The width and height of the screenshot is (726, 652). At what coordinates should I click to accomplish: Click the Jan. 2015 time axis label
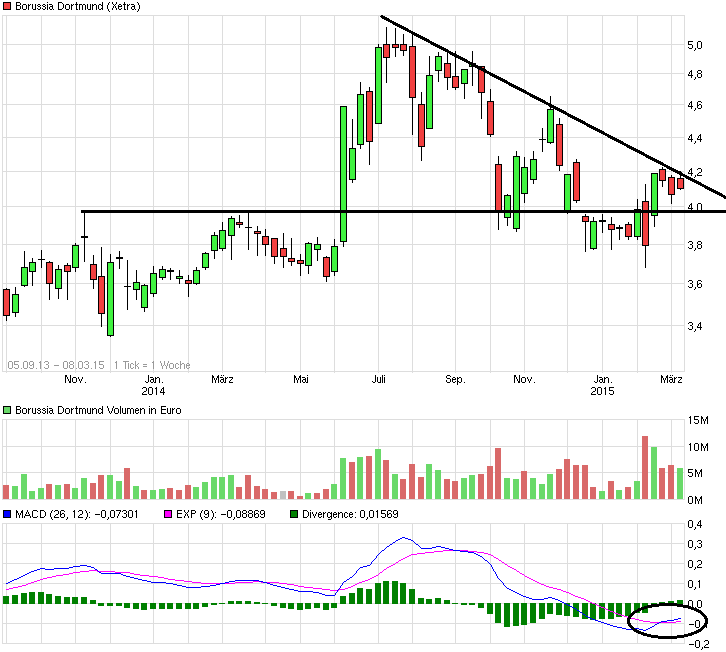click(x=603, y=386)
